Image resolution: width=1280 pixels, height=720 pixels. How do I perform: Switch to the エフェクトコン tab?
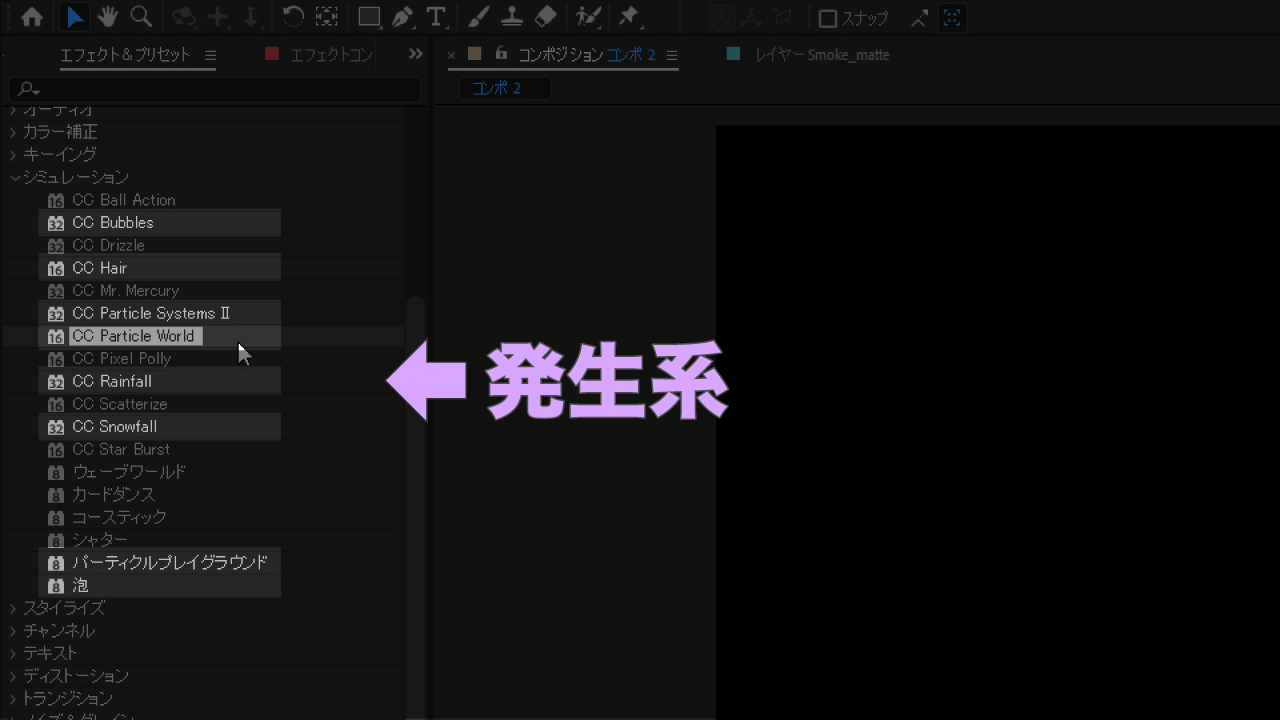tap(331, 55)
